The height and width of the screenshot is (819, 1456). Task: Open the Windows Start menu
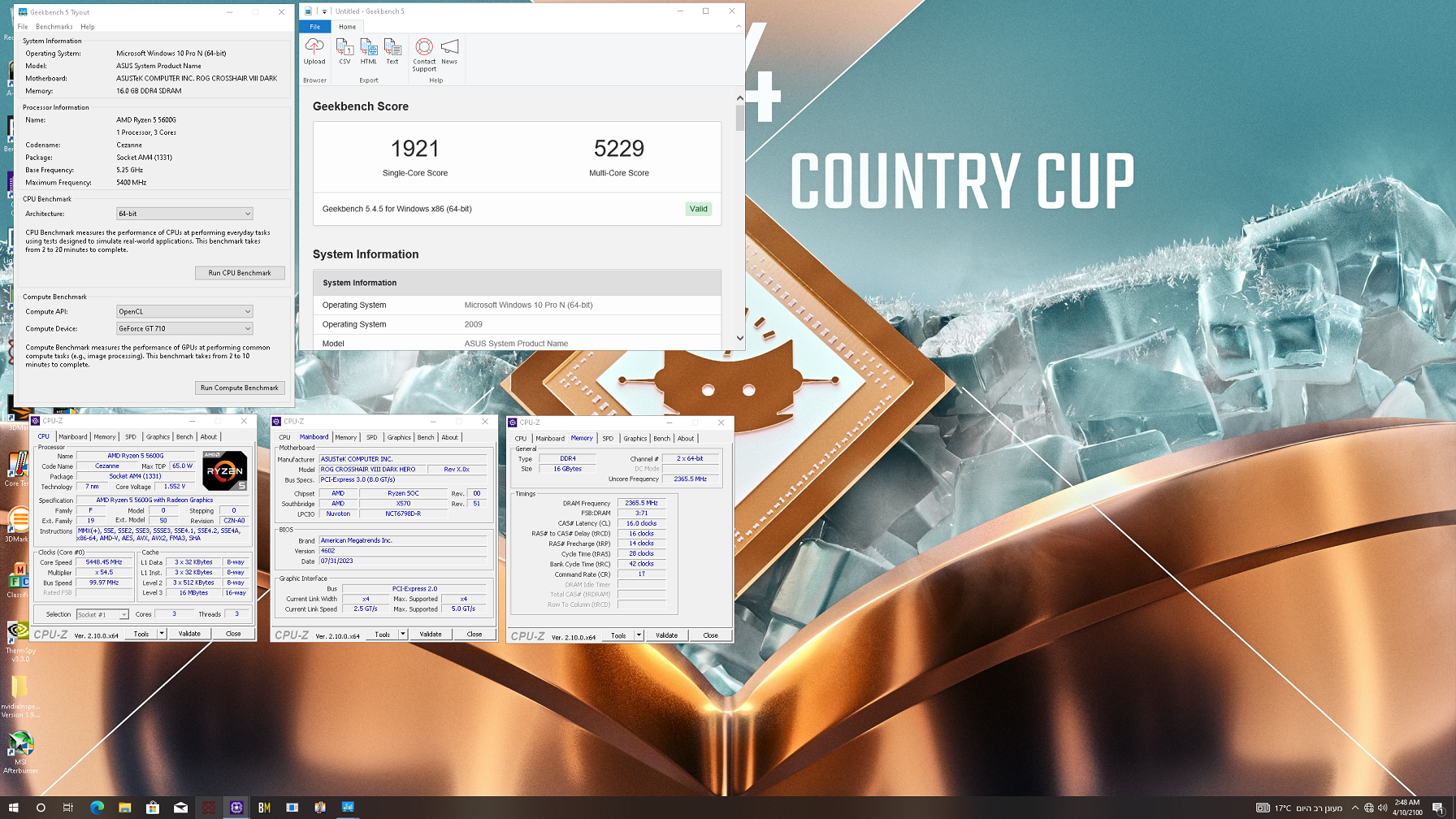(x=13, y=808)
